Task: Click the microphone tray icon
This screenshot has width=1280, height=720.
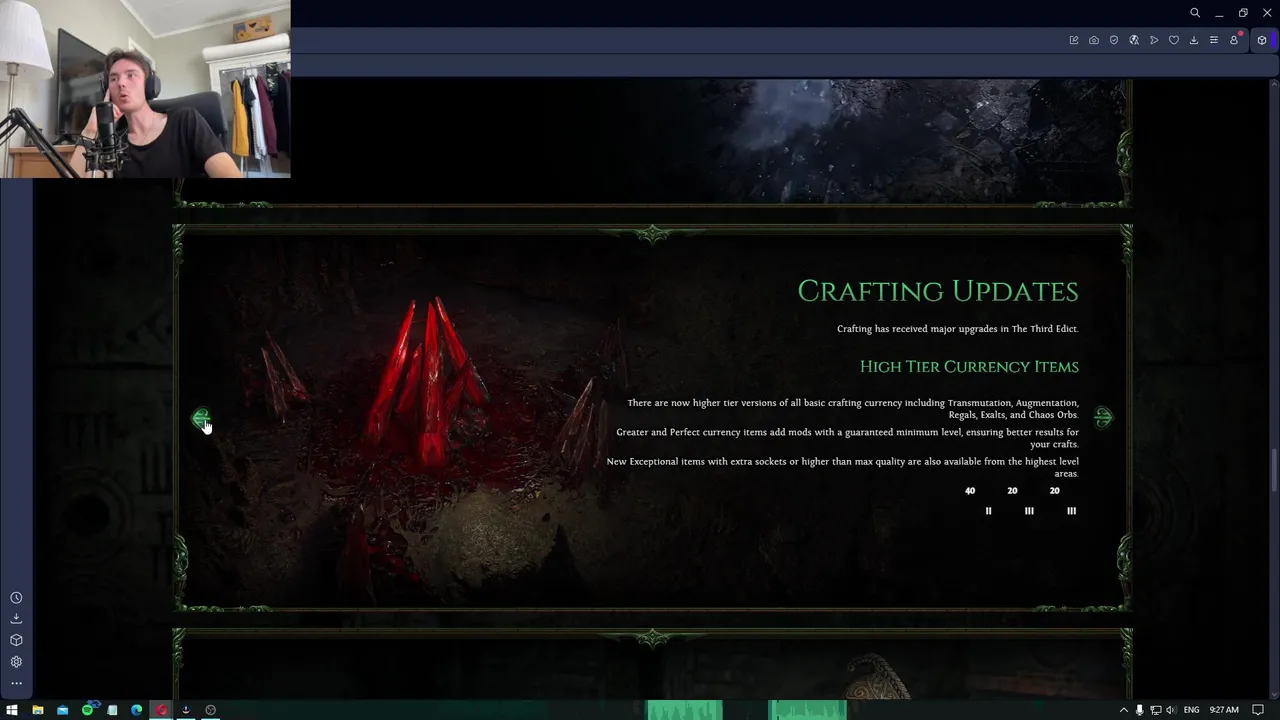Action: tap(1139, 710)
